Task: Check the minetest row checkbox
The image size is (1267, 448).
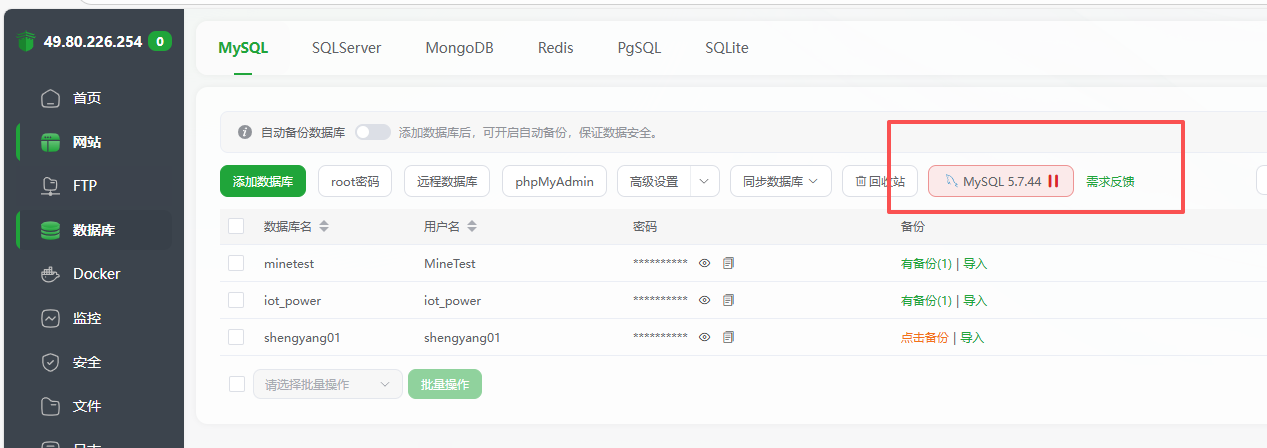Action: [236, 263]
